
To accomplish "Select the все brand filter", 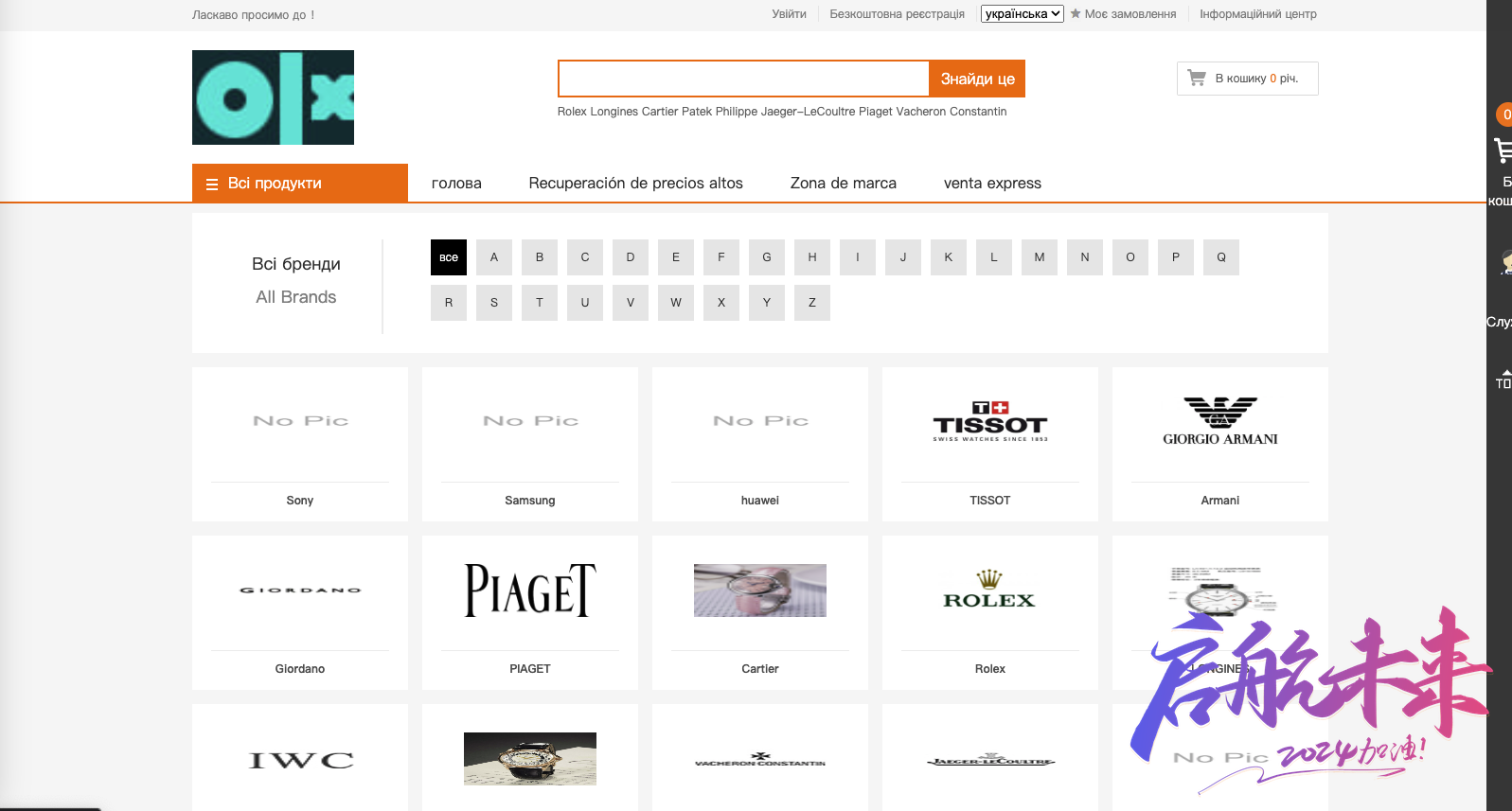I will [x=449, y=257].
